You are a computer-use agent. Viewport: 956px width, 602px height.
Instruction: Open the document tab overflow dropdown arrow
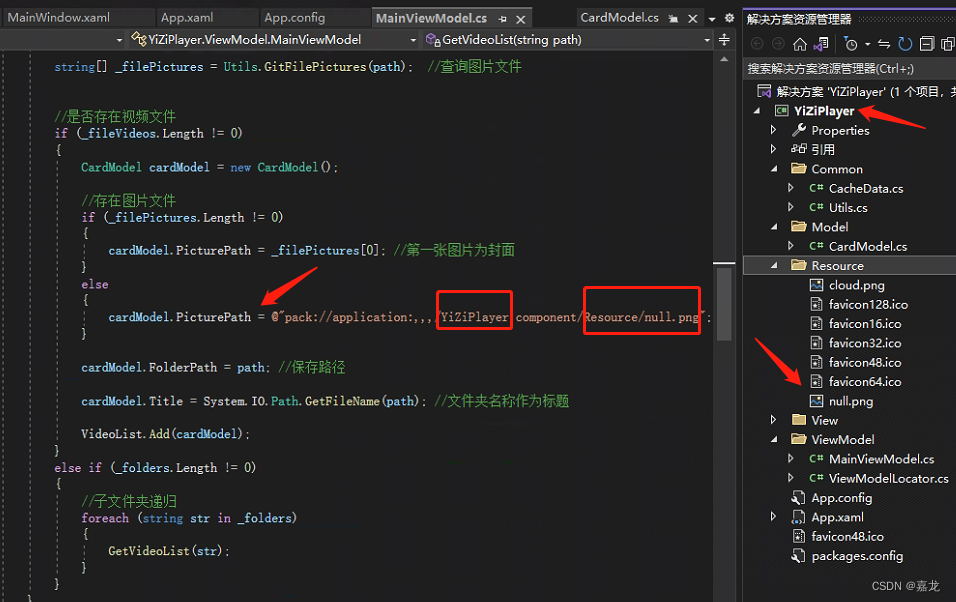[x=712, y=20]
